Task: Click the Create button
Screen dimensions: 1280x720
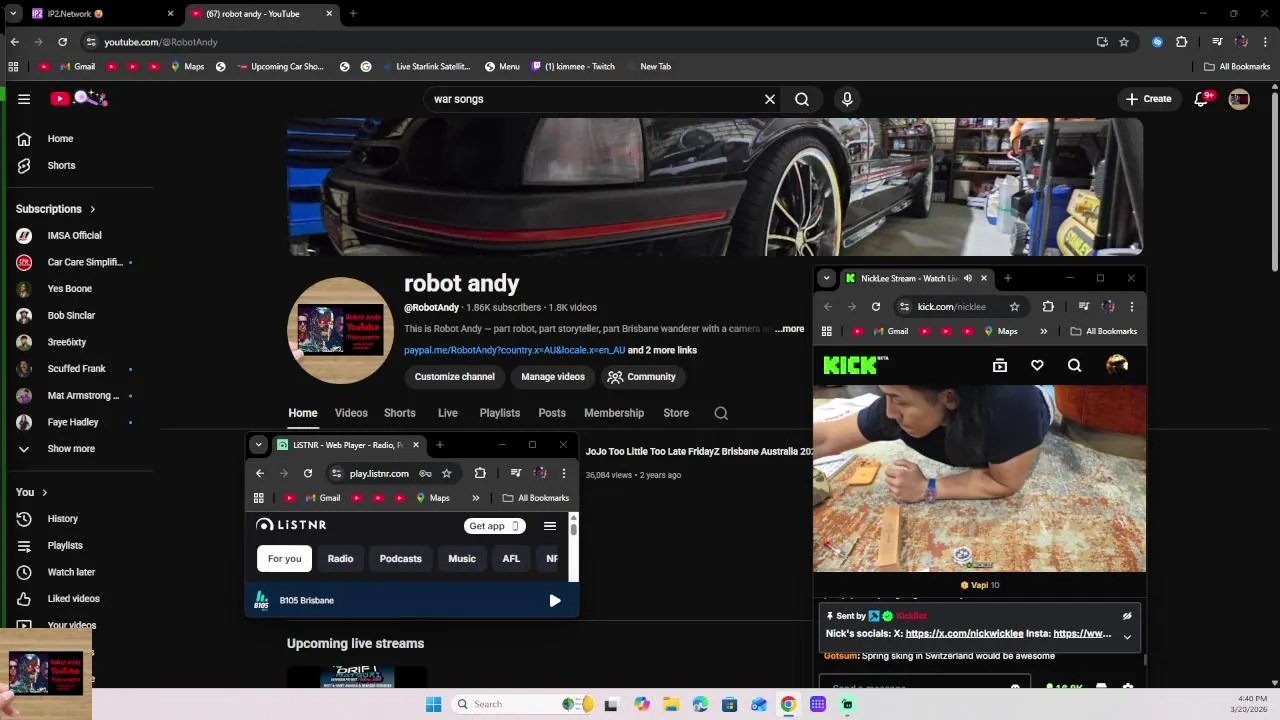Action: coord(1148,99)
